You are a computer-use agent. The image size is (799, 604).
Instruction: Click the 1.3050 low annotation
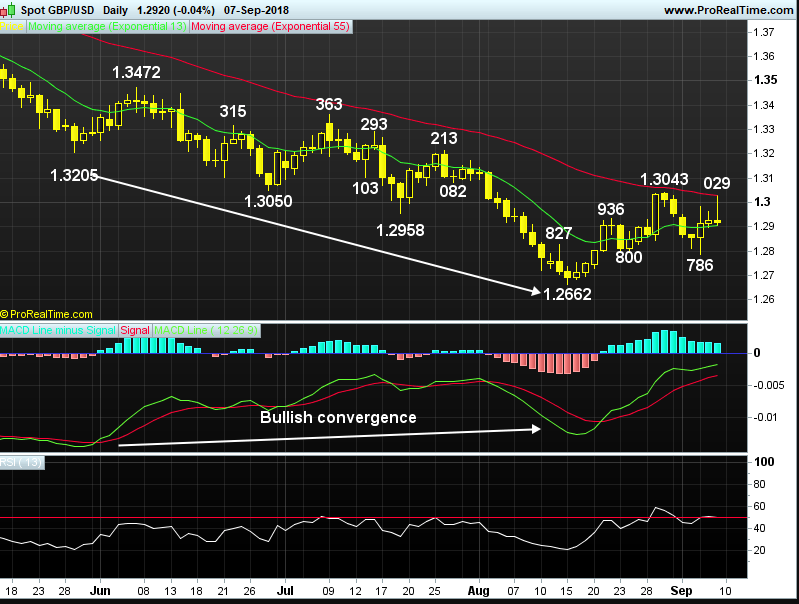pyautogui.click(x=269, y=201)
